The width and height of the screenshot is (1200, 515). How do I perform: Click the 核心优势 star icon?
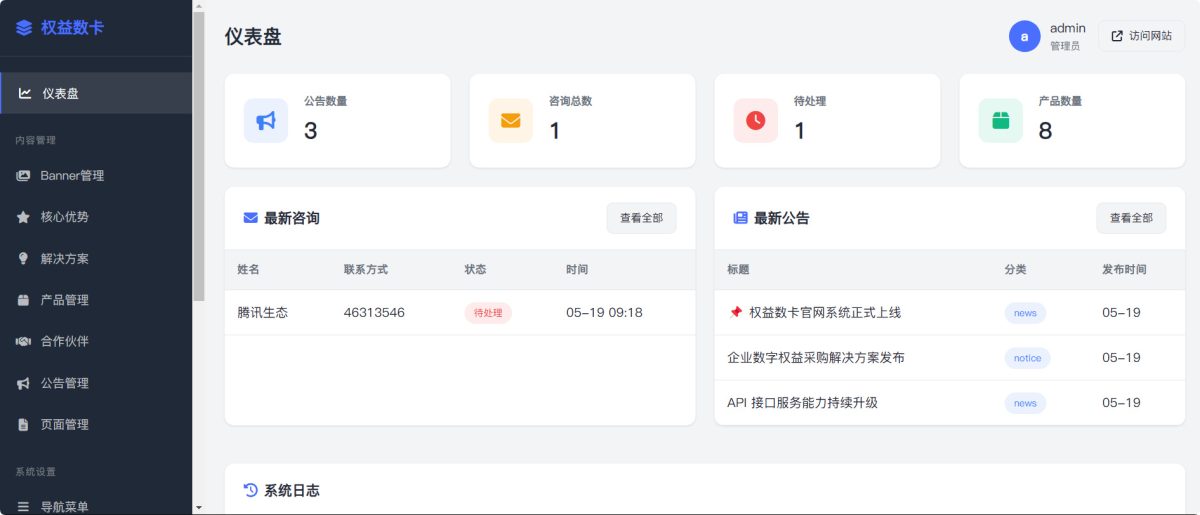point(23,217)
